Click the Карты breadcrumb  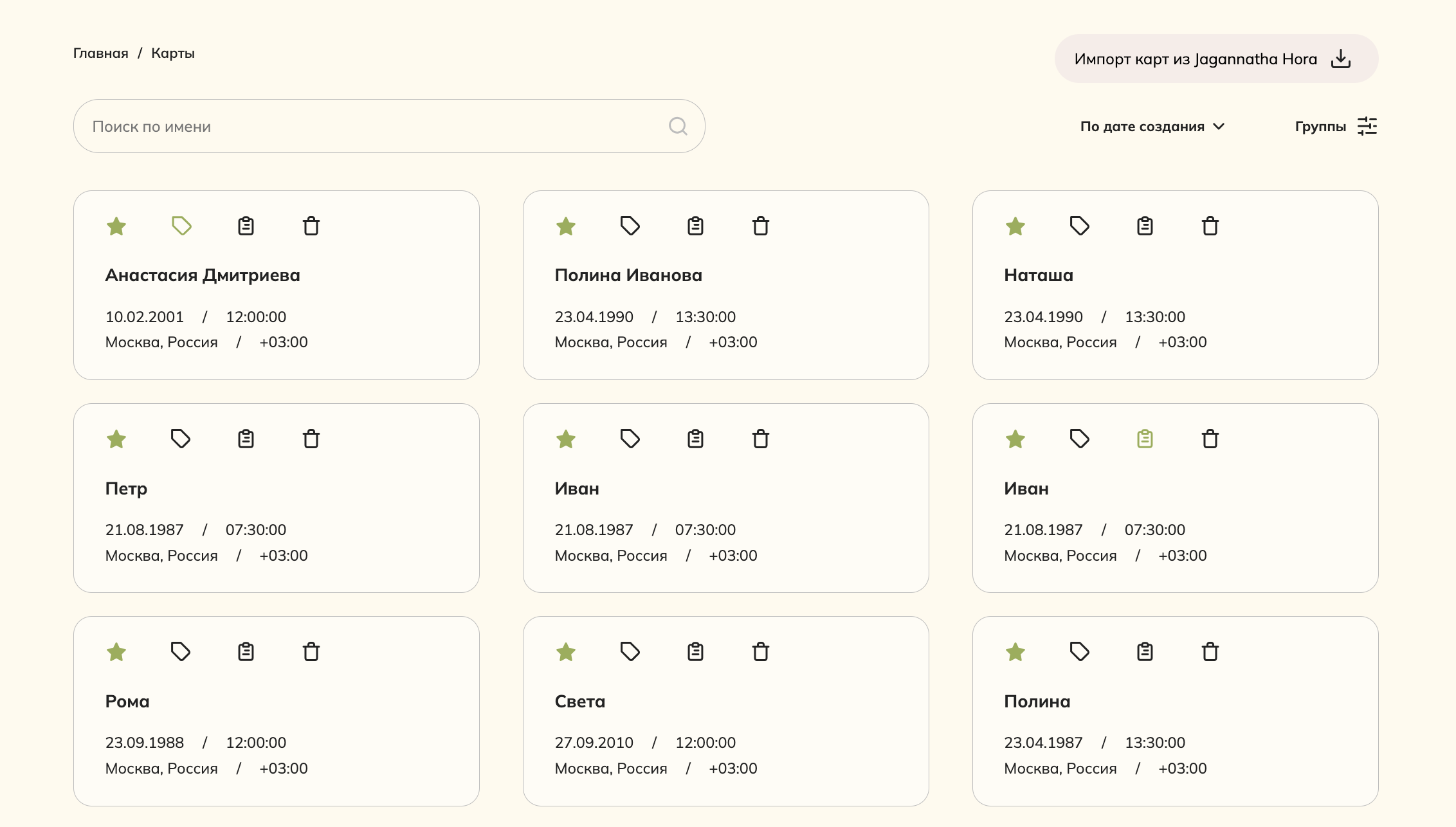pos(173,53)
